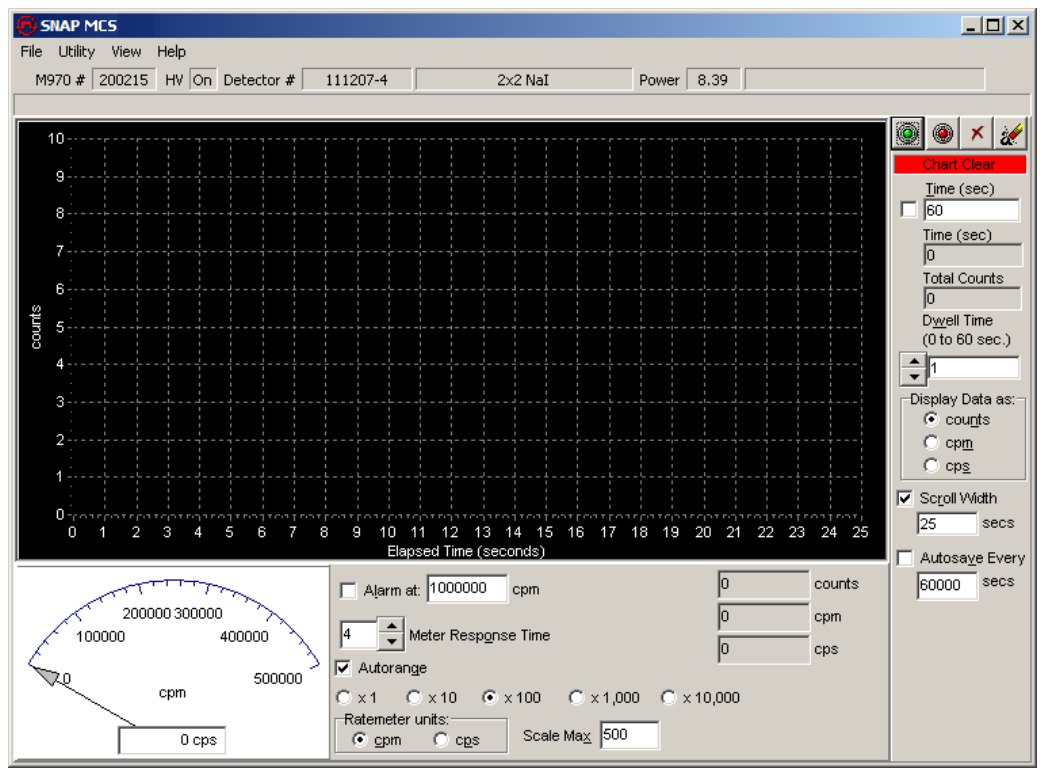Click the HV On status field

click(202, 80)
